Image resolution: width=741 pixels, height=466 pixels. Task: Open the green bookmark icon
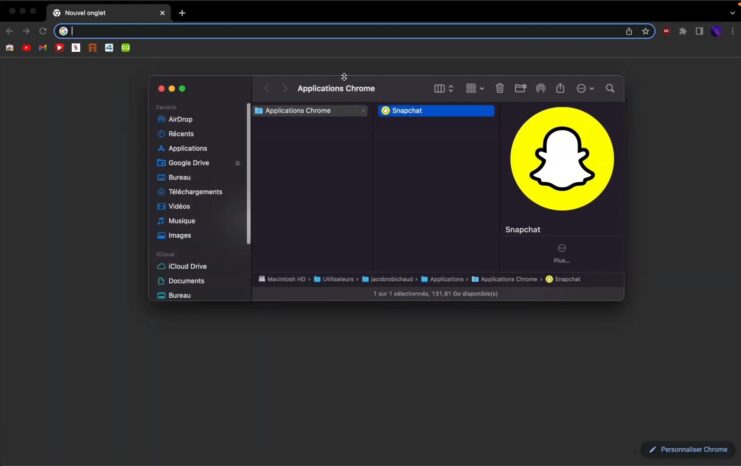click(x=126, y=48)
